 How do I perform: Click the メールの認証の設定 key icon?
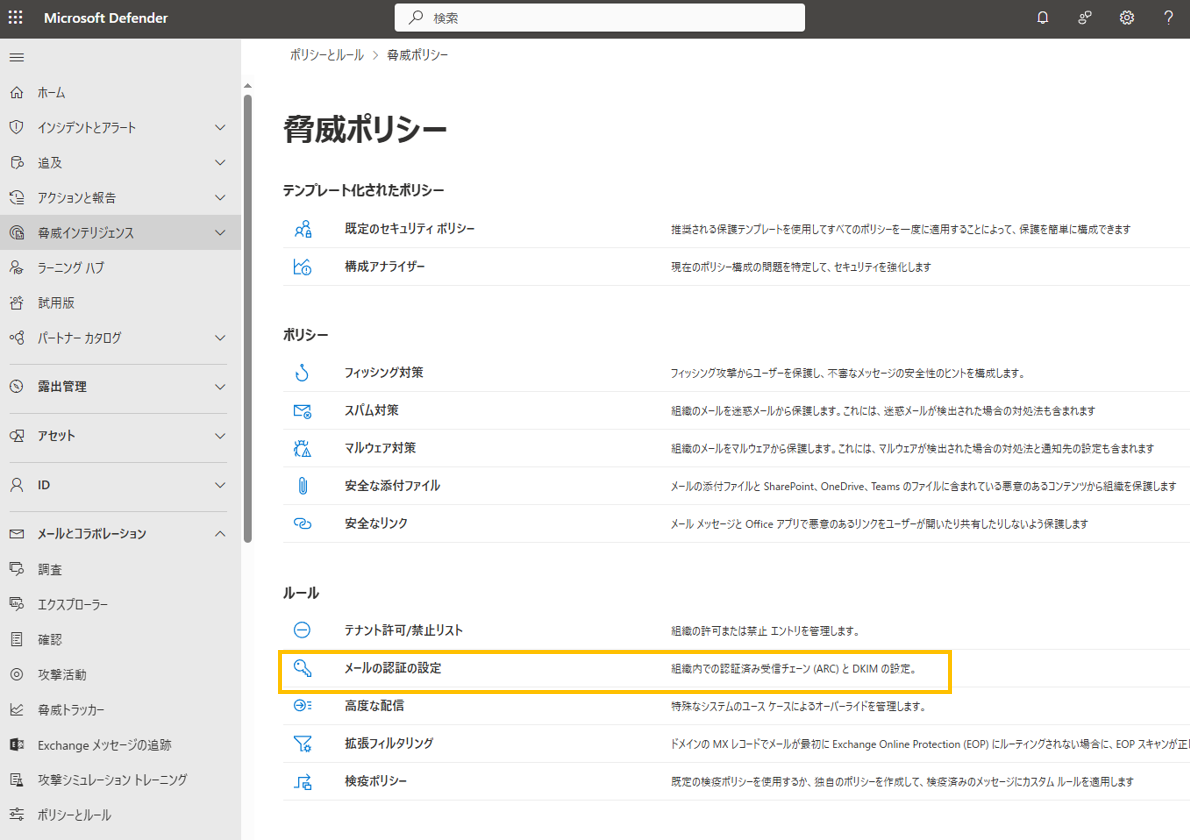tap(302, 668)
